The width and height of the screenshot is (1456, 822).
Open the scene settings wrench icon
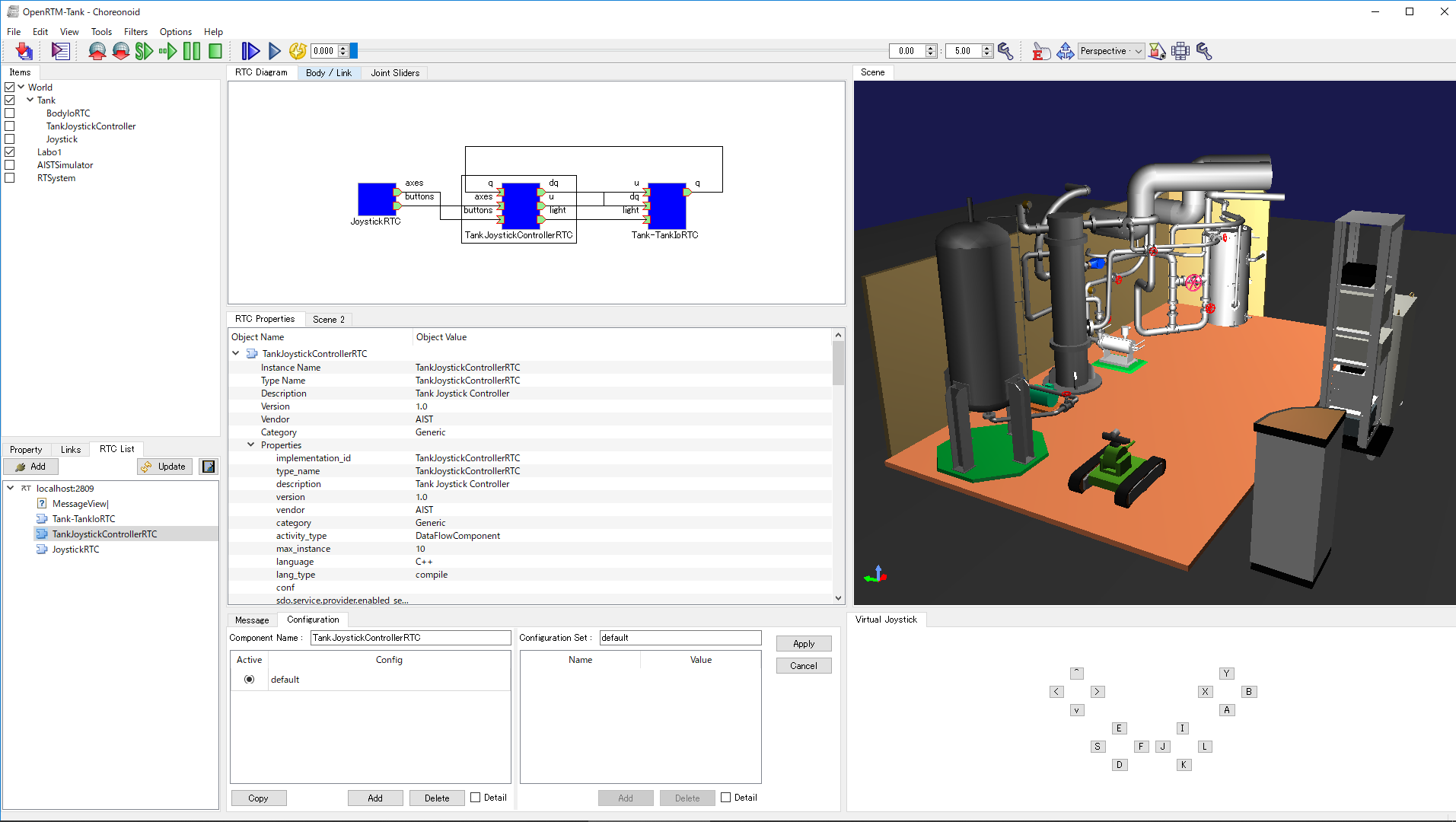coord(1205,51)
